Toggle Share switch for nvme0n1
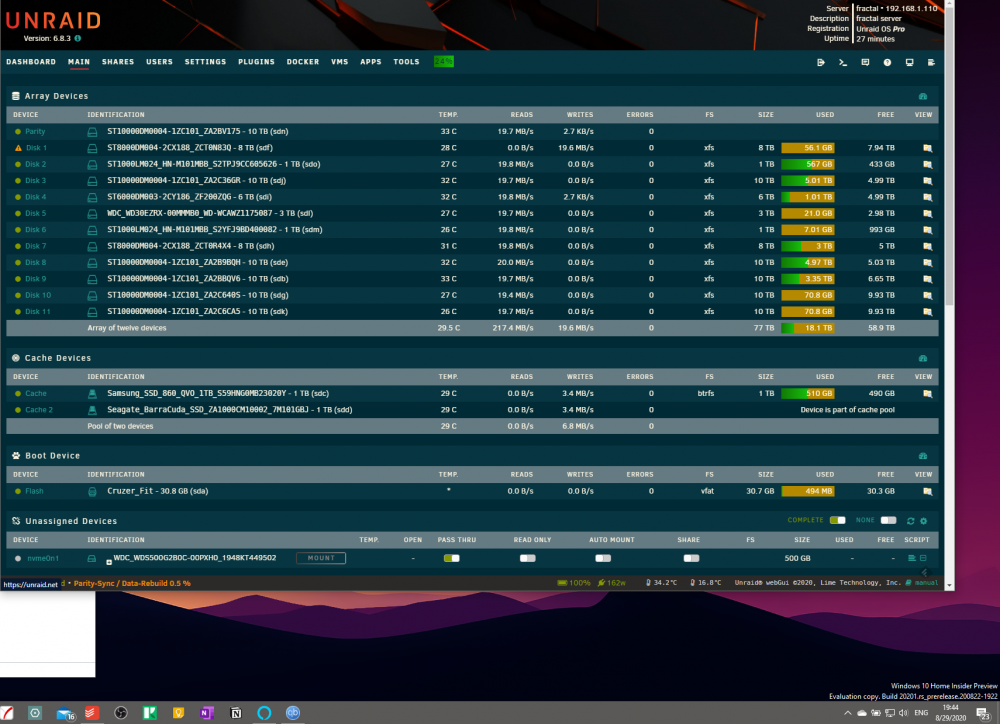 point(691,558)
